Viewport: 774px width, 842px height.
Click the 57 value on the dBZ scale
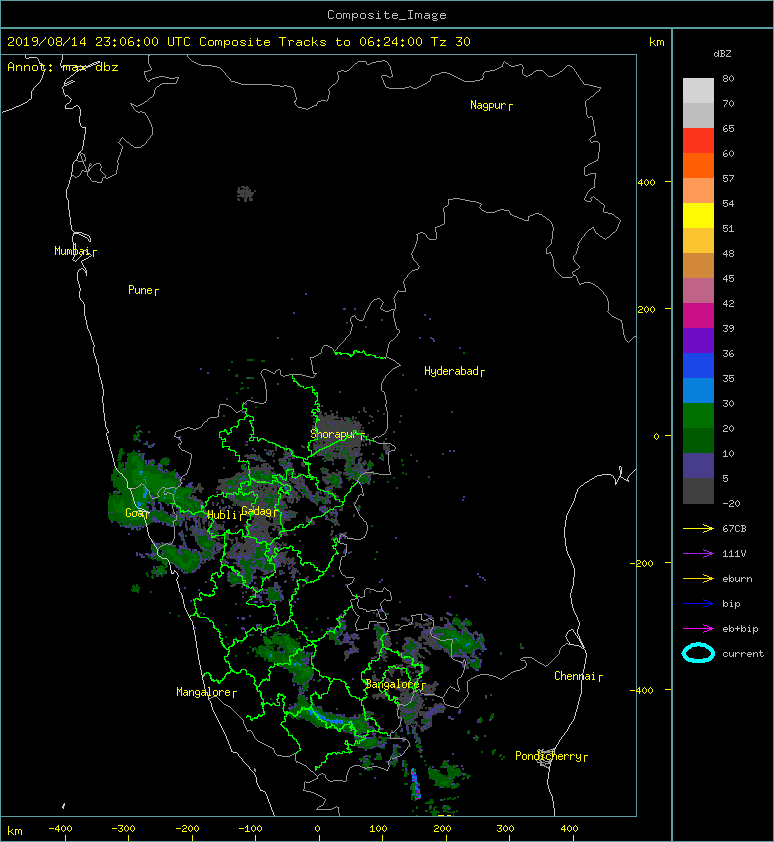pos(728,178)
